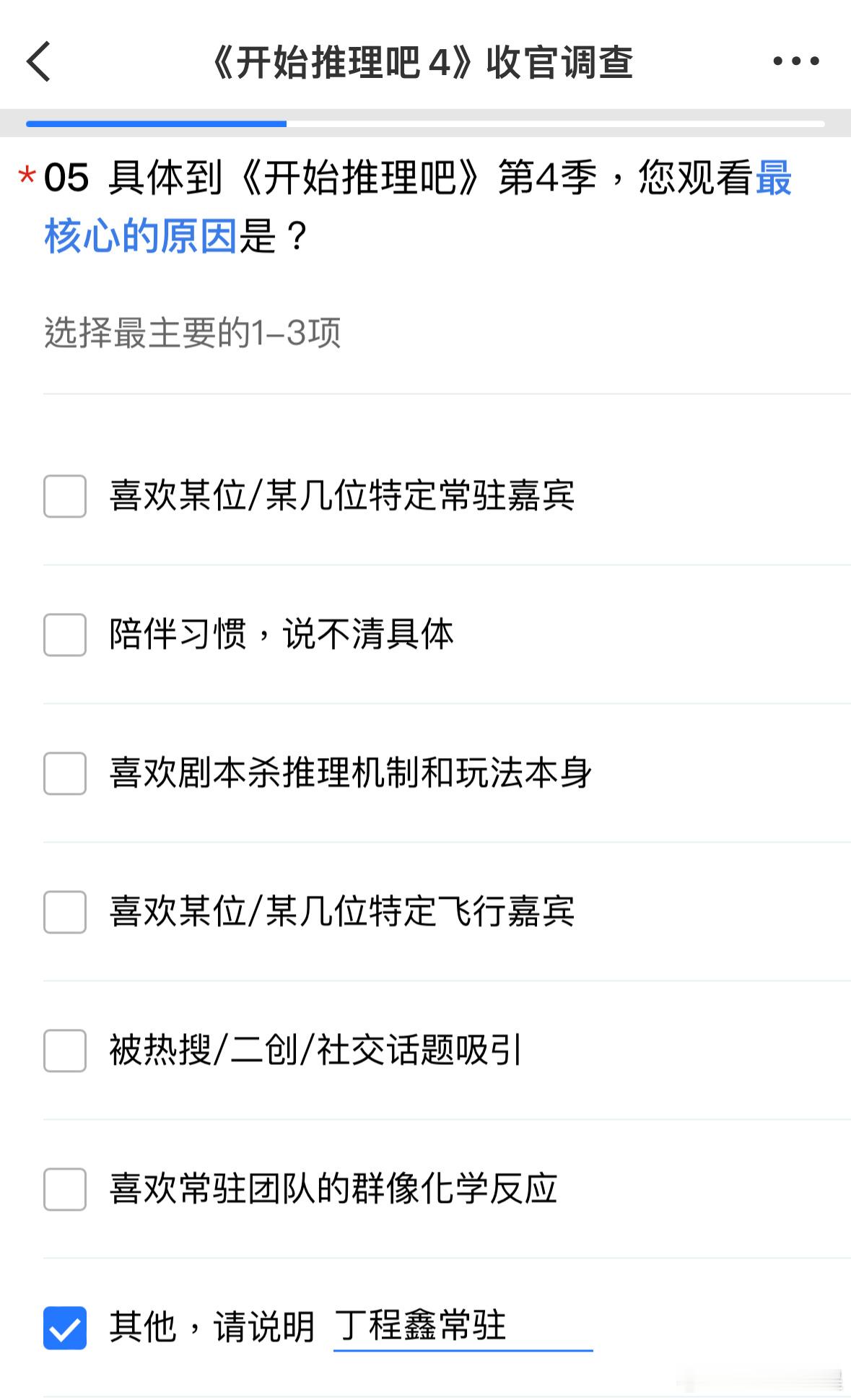Select checkbox for 喜欢某位/某几位特定飞行嘉宾
Screen dimensions: 851x1400
coord(65,912)
